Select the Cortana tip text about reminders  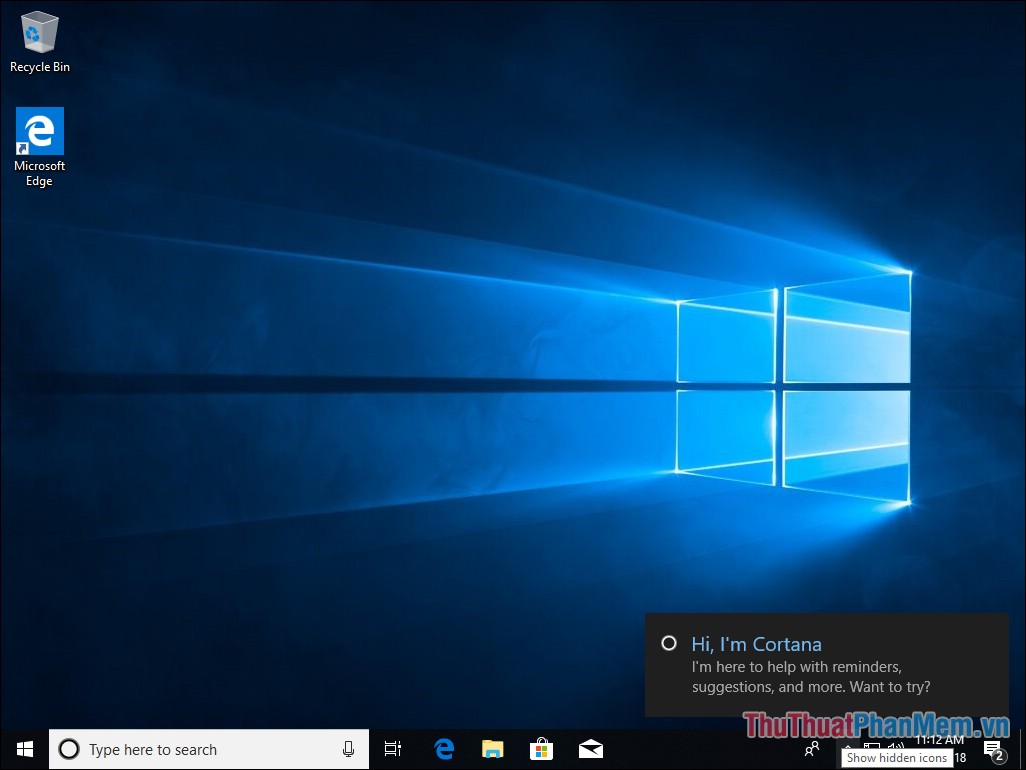pos(811,676)
